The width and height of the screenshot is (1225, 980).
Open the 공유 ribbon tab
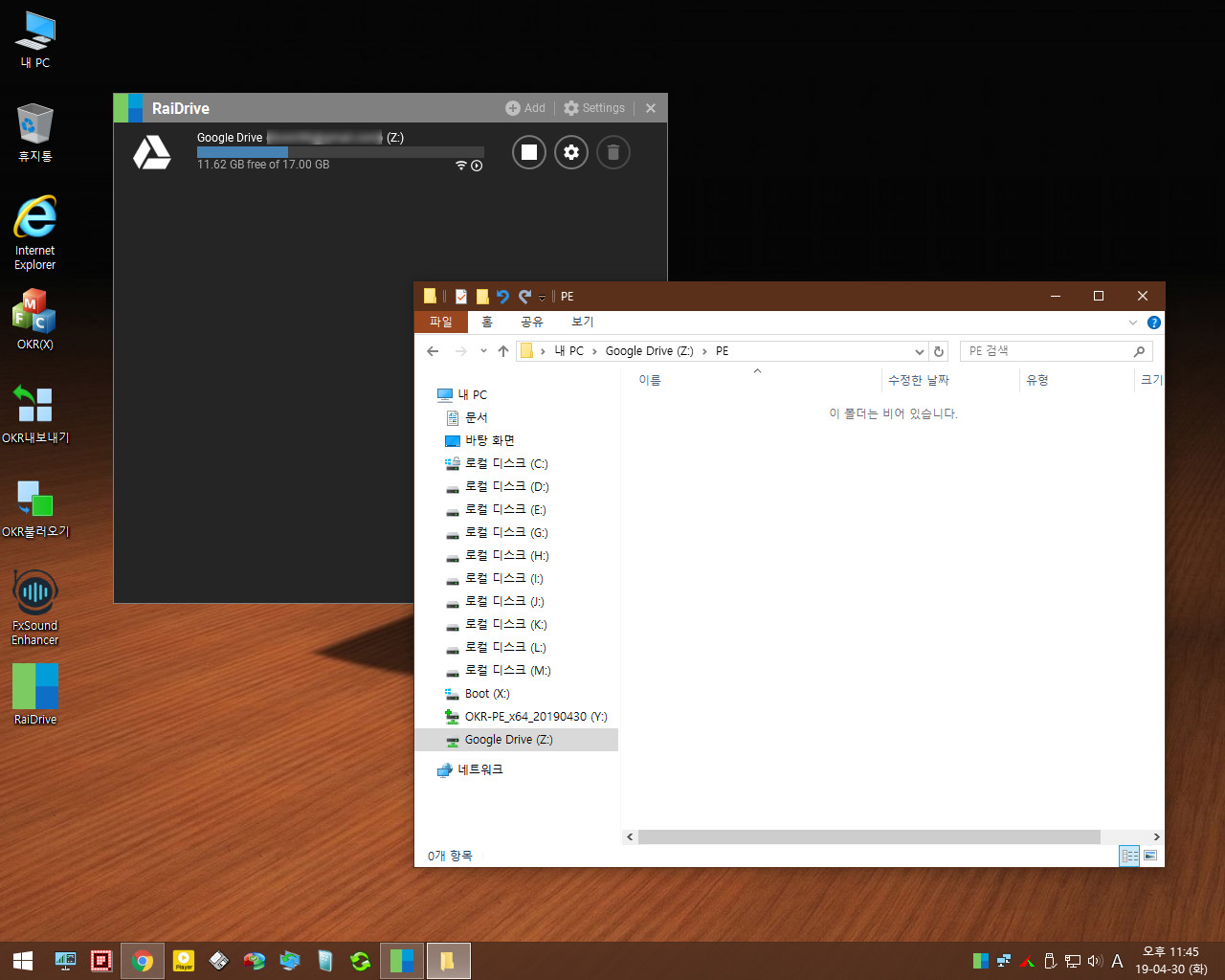pos(532,322)
